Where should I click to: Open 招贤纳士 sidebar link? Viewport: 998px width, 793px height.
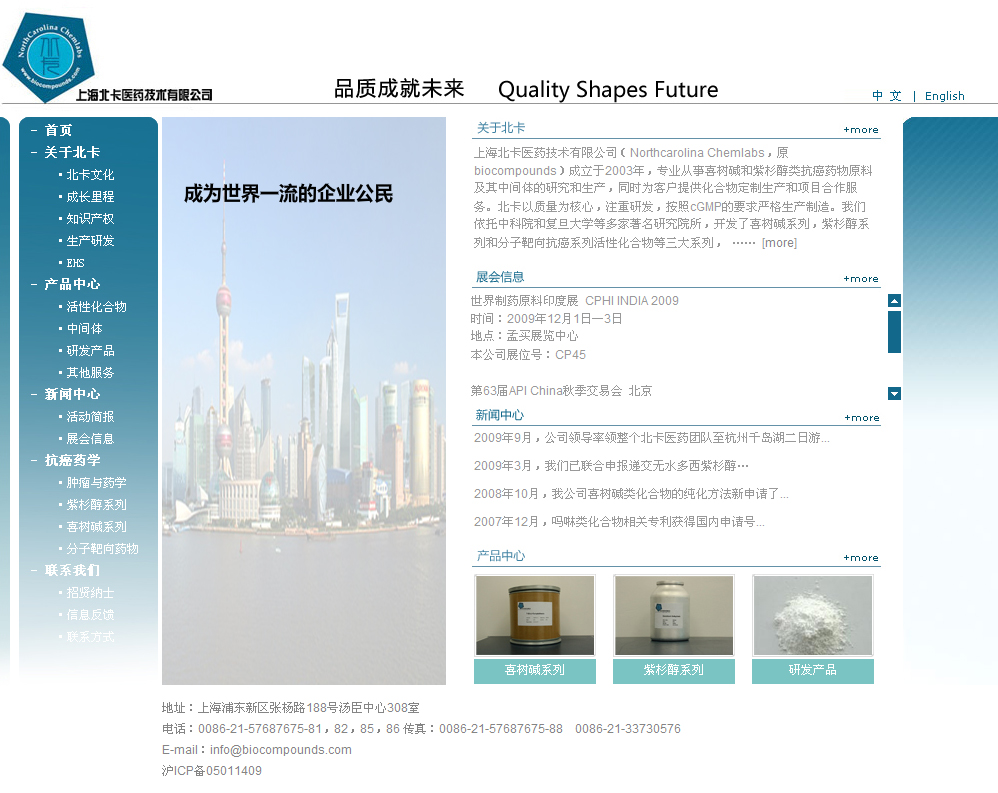tap(90, 593)
